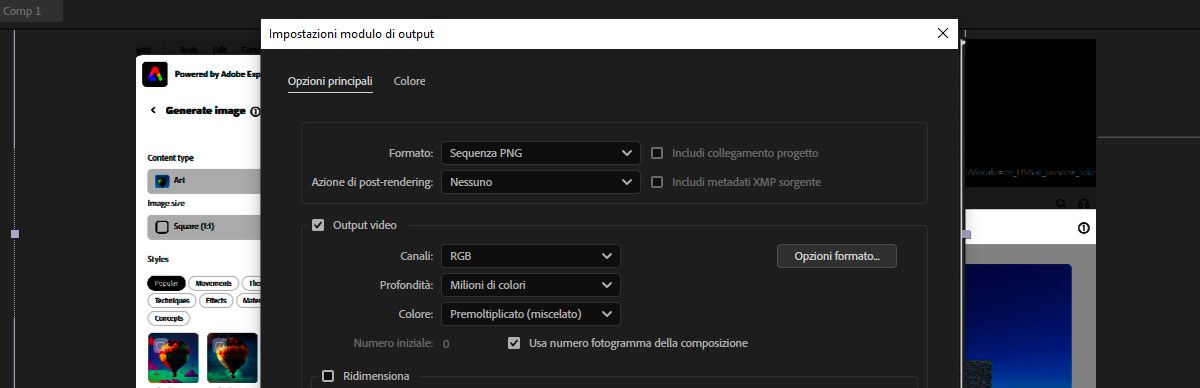
Task: Open Profondità dropdown showing Milioni di colori
Action: click(531, 285)
